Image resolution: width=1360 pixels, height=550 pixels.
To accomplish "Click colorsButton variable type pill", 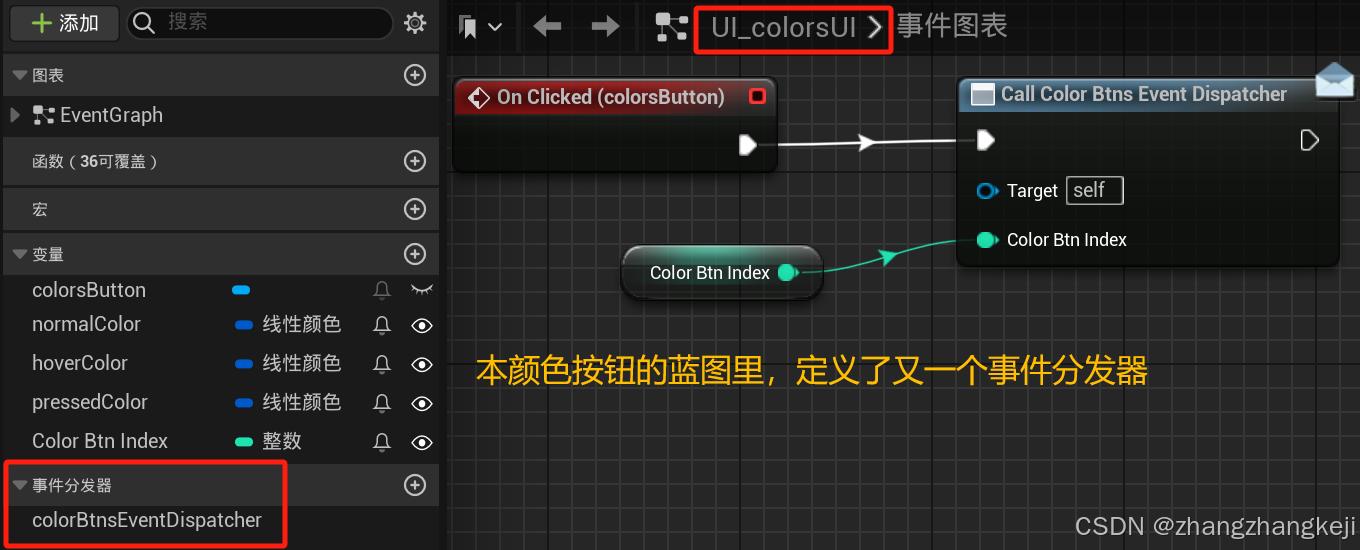I will pyautogui.click(x=240, y=290).
